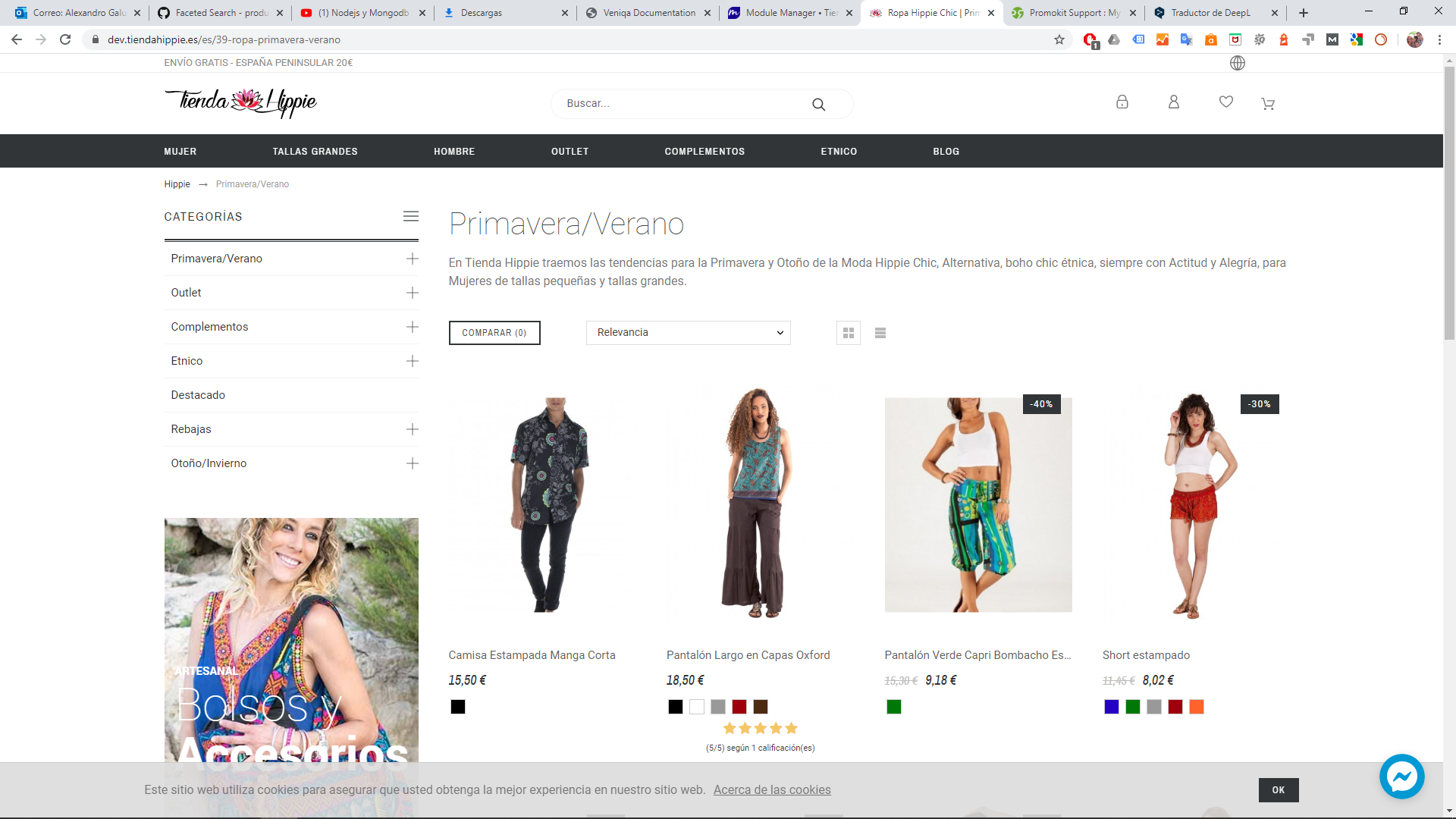Open the wishlist heart icon
Image resolution: width=1456 pixels, height=819 pixels.
tap(1226, 102)
